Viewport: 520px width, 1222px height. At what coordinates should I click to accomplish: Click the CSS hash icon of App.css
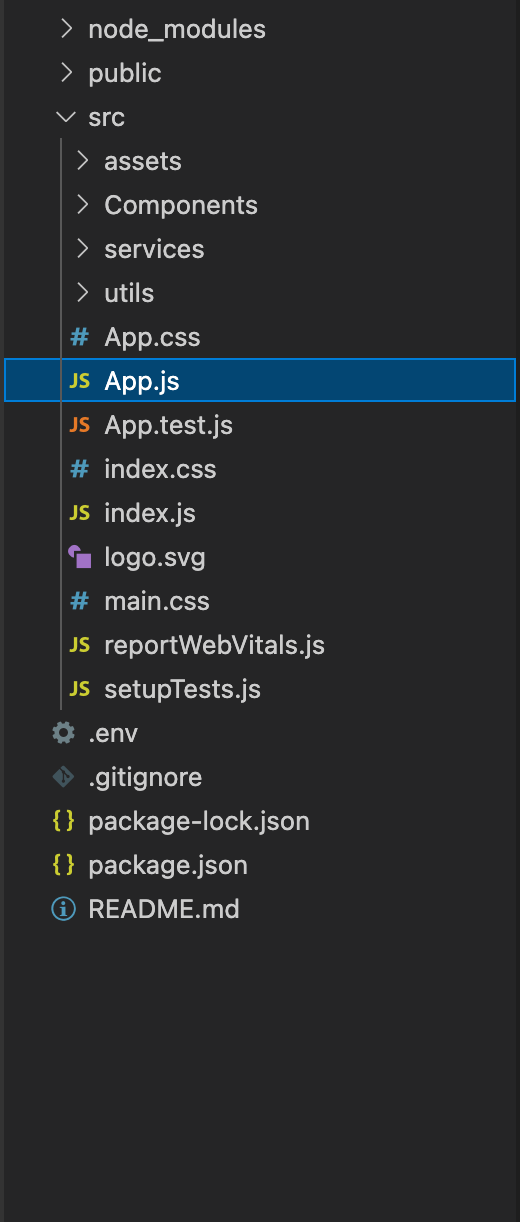pos(79,337)
